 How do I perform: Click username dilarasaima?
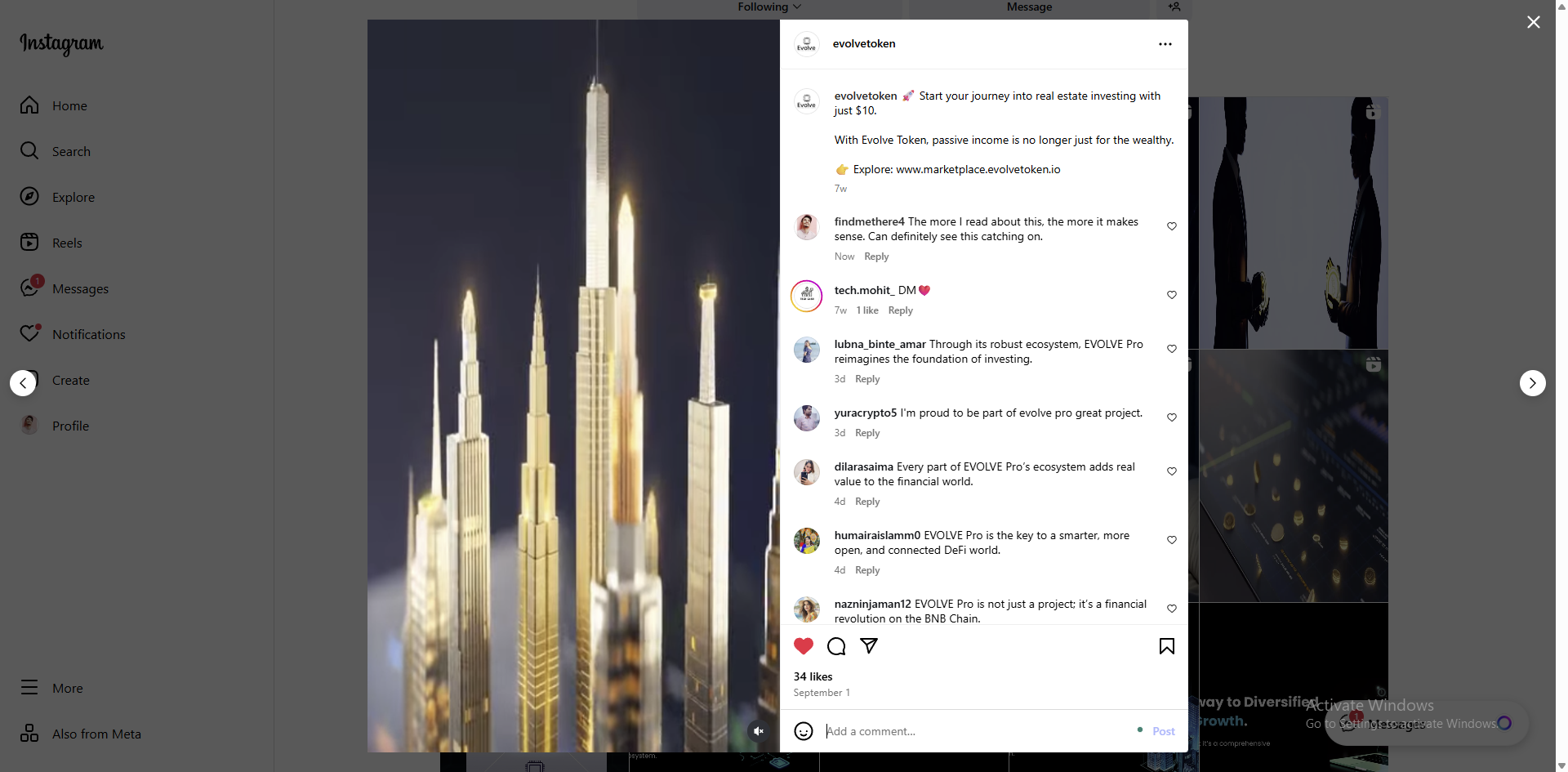[x=864, y=467]
